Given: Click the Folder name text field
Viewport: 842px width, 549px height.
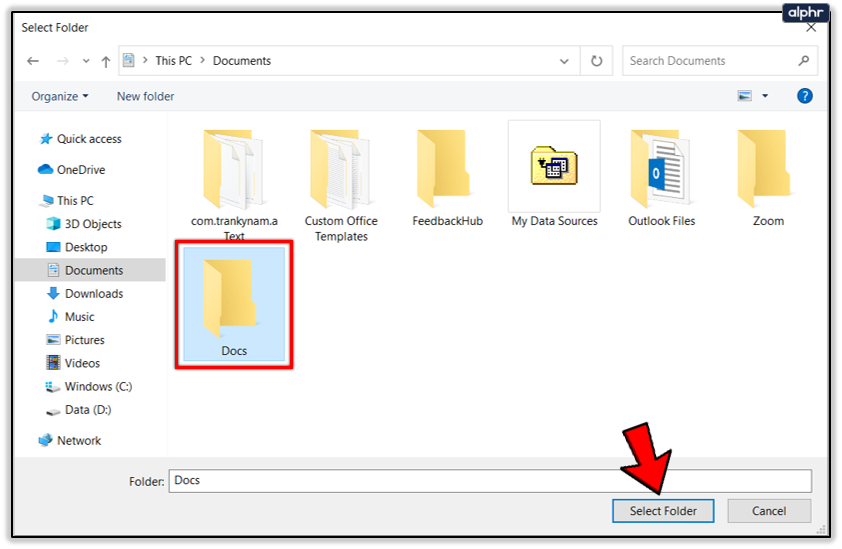Looking at the screenshot, I should (x=490, y=481).
